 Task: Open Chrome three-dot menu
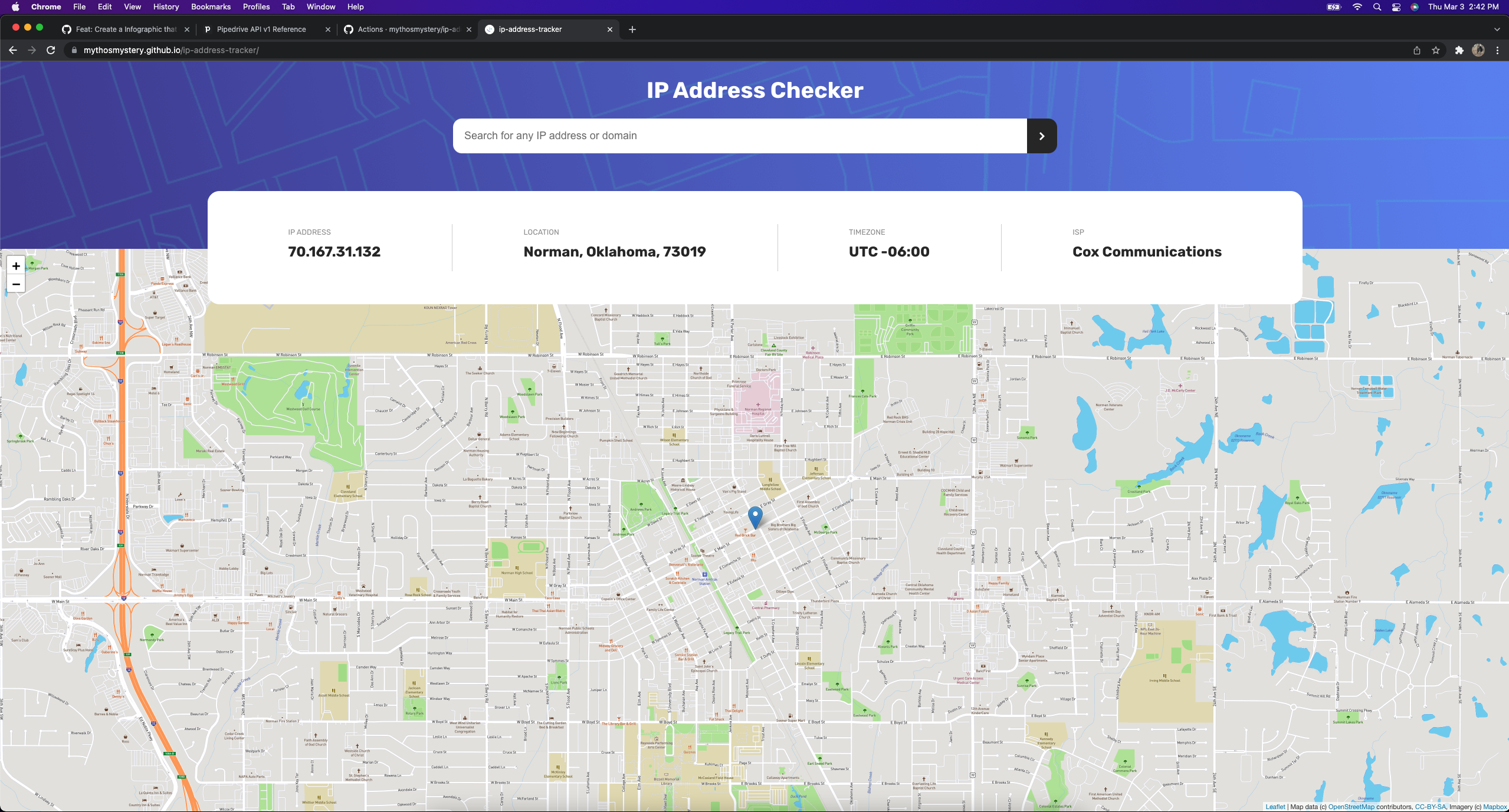click(1497, 50)
